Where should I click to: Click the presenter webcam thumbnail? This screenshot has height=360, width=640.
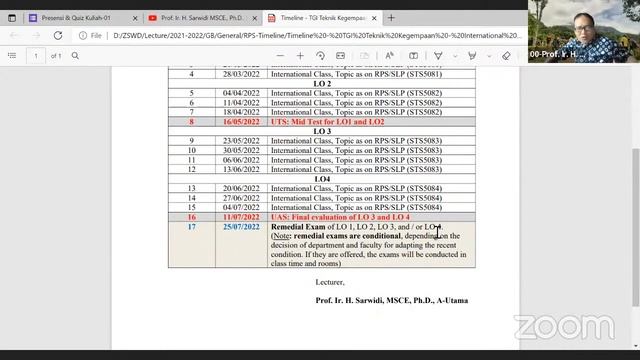(584, 31)
